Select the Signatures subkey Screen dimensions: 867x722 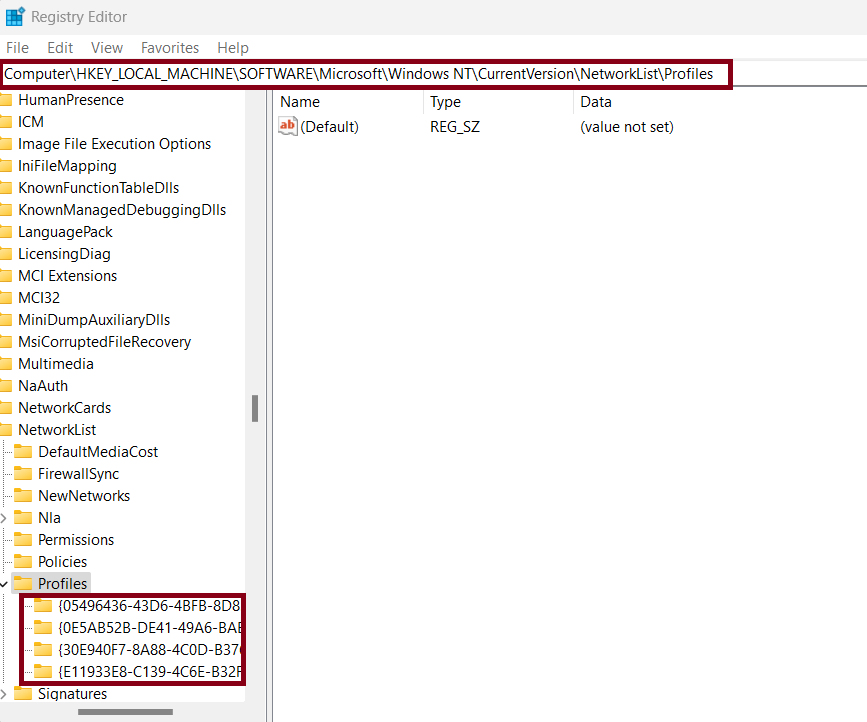pos(72,694)
